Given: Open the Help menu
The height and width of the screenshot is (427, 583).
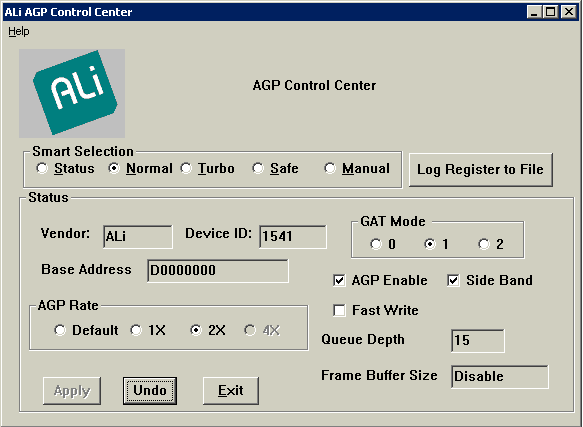Looking at the screenshot, I should point(19,31).
